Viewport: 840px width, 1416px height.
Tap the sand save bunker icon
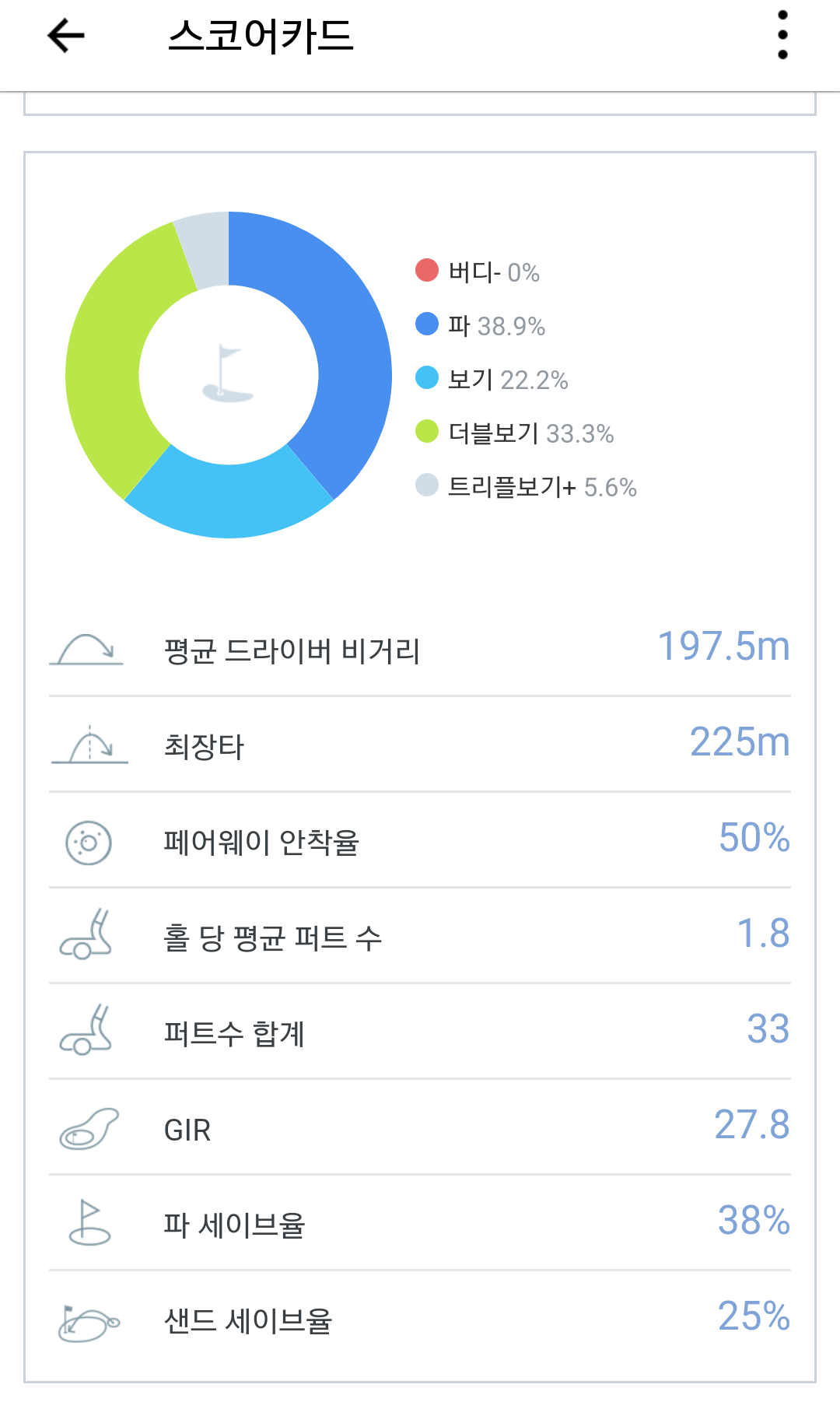click(89, 1322)
